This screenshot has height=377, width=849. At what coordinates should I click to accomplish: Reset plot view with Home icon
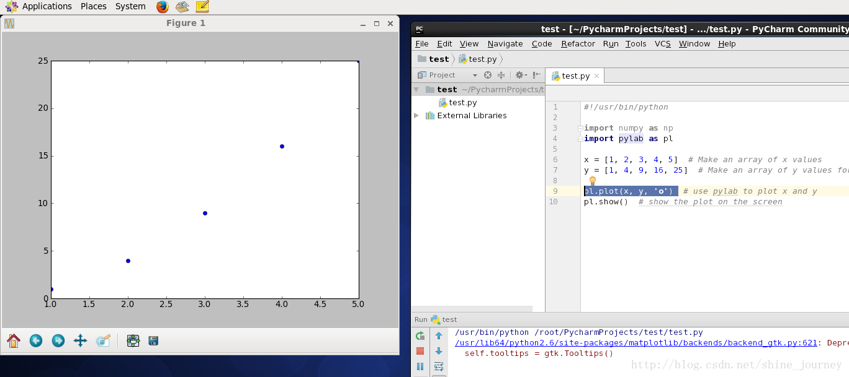14,341
